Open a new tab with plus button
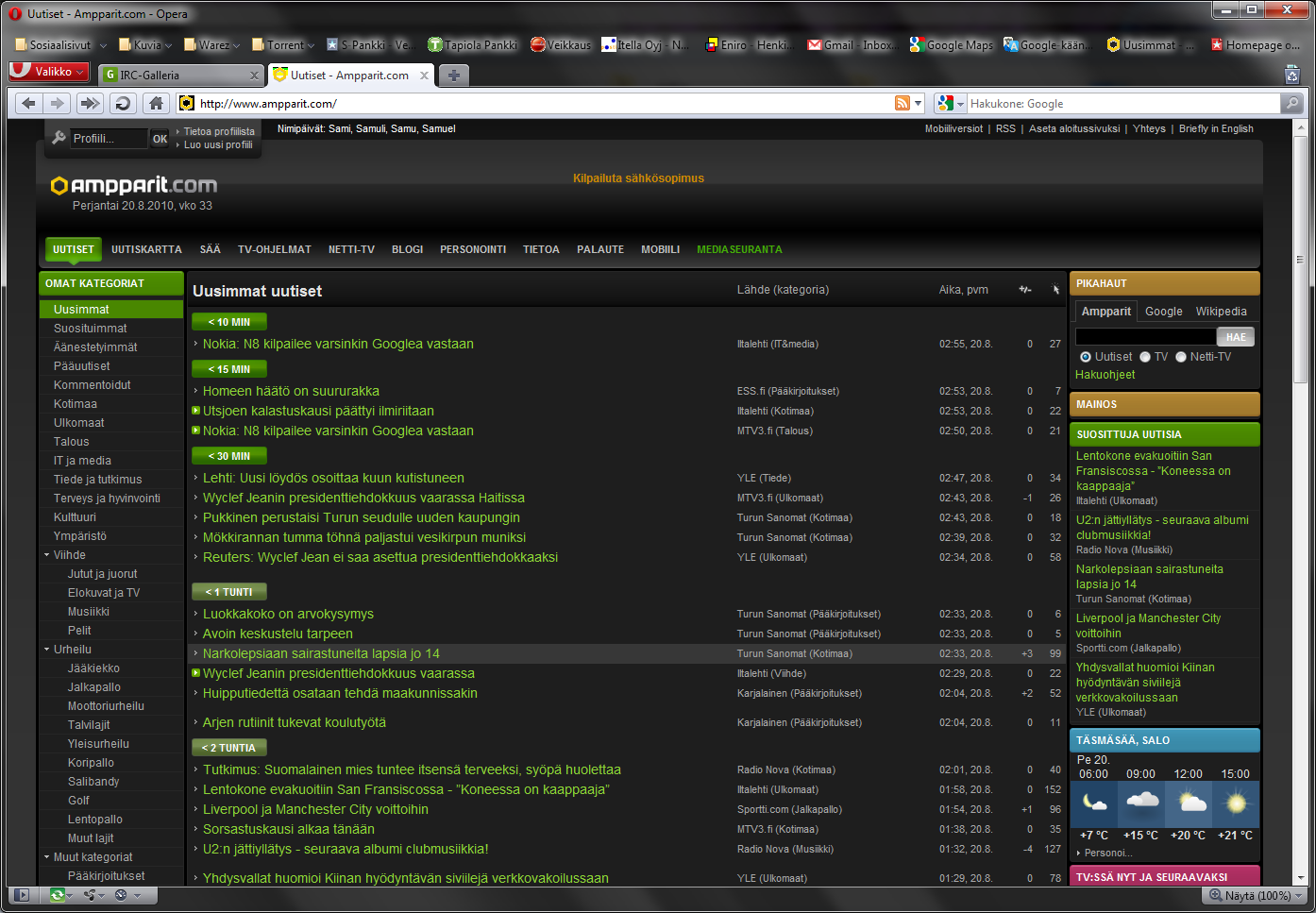The image size is (1316, 913). [453, 76]
